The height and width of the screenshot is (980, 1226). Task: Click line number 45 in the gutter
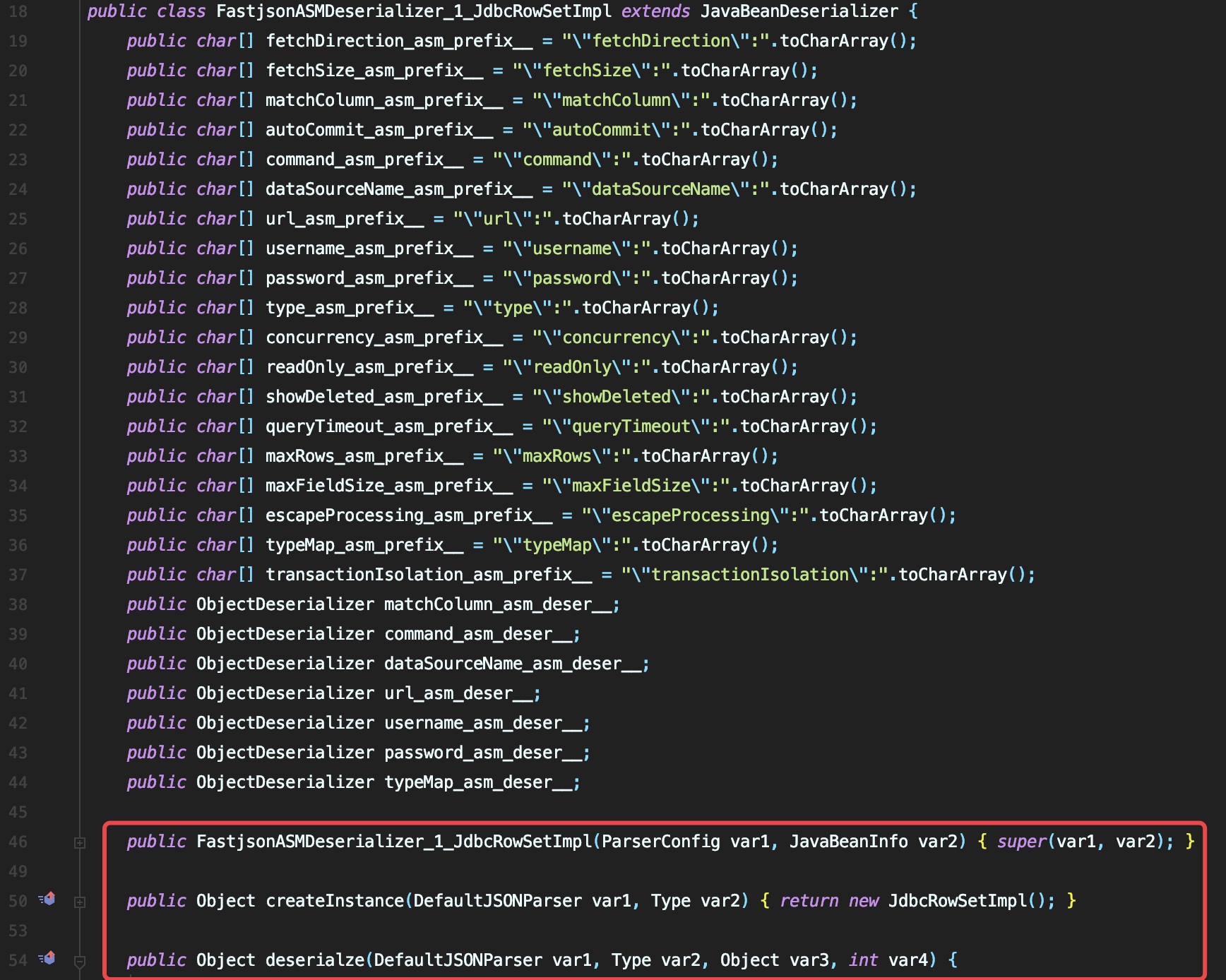pos(18,812)
